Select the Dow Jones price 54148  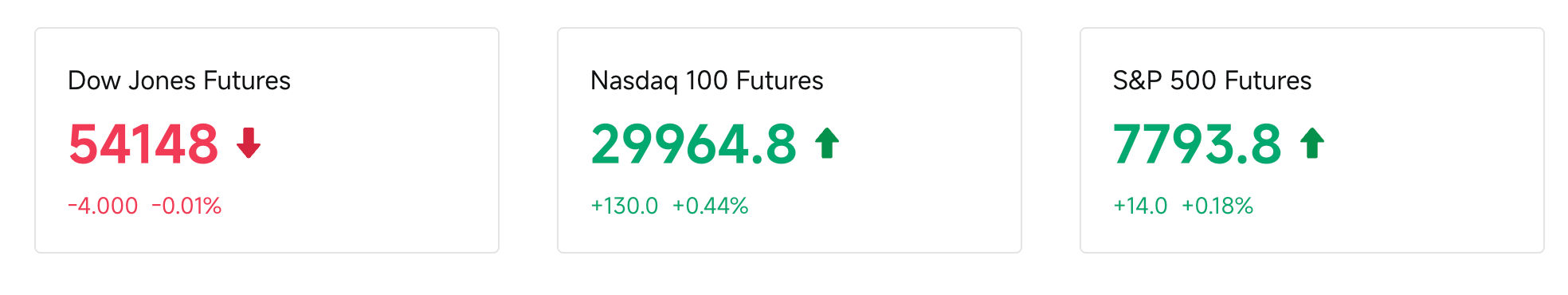143,144
